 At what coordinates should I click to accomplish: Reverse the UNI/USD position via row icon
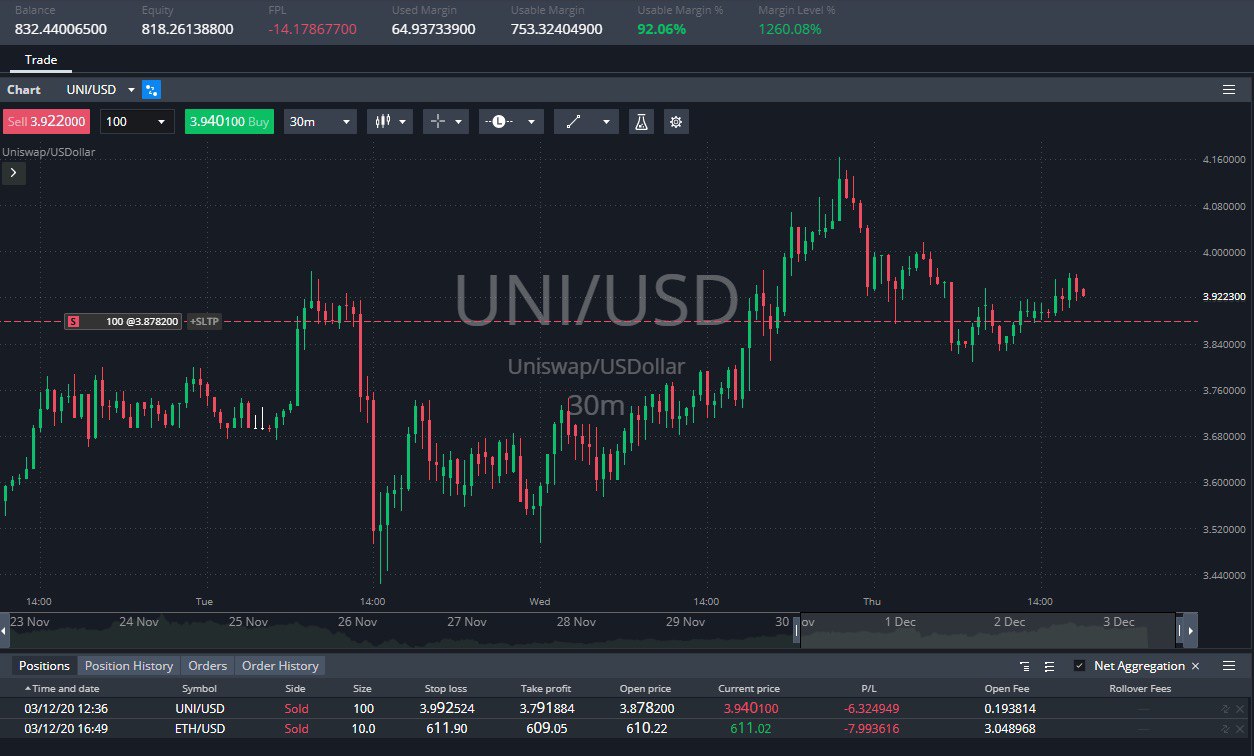[1225, 708]
